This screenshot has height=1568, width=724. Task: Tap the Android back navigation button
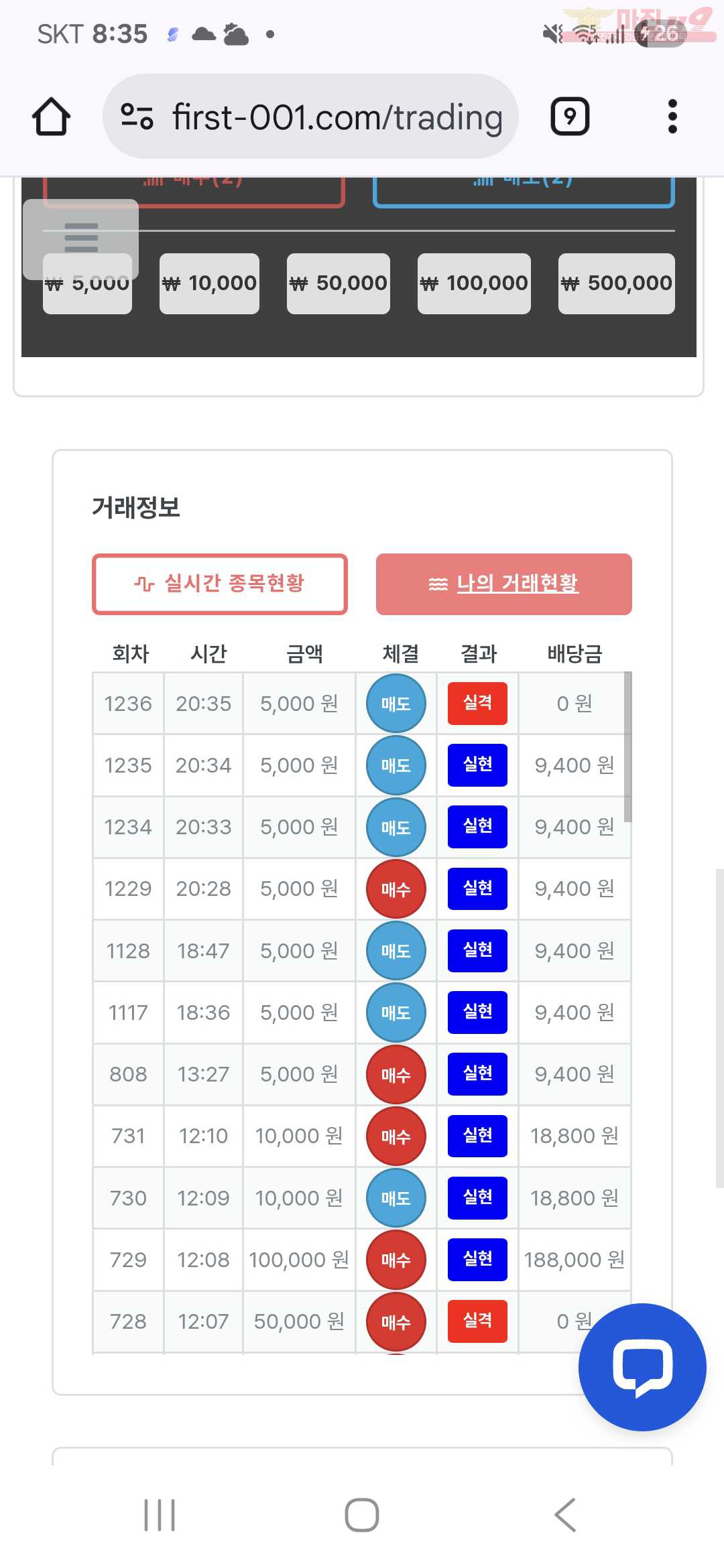[x=565, y=1514]
